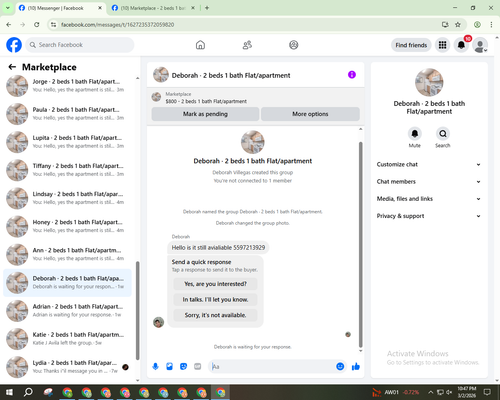The width and height of the screenshot is (500, 400).
Task: Switch to the Marketplace browser tab
Action: (153, 8)
